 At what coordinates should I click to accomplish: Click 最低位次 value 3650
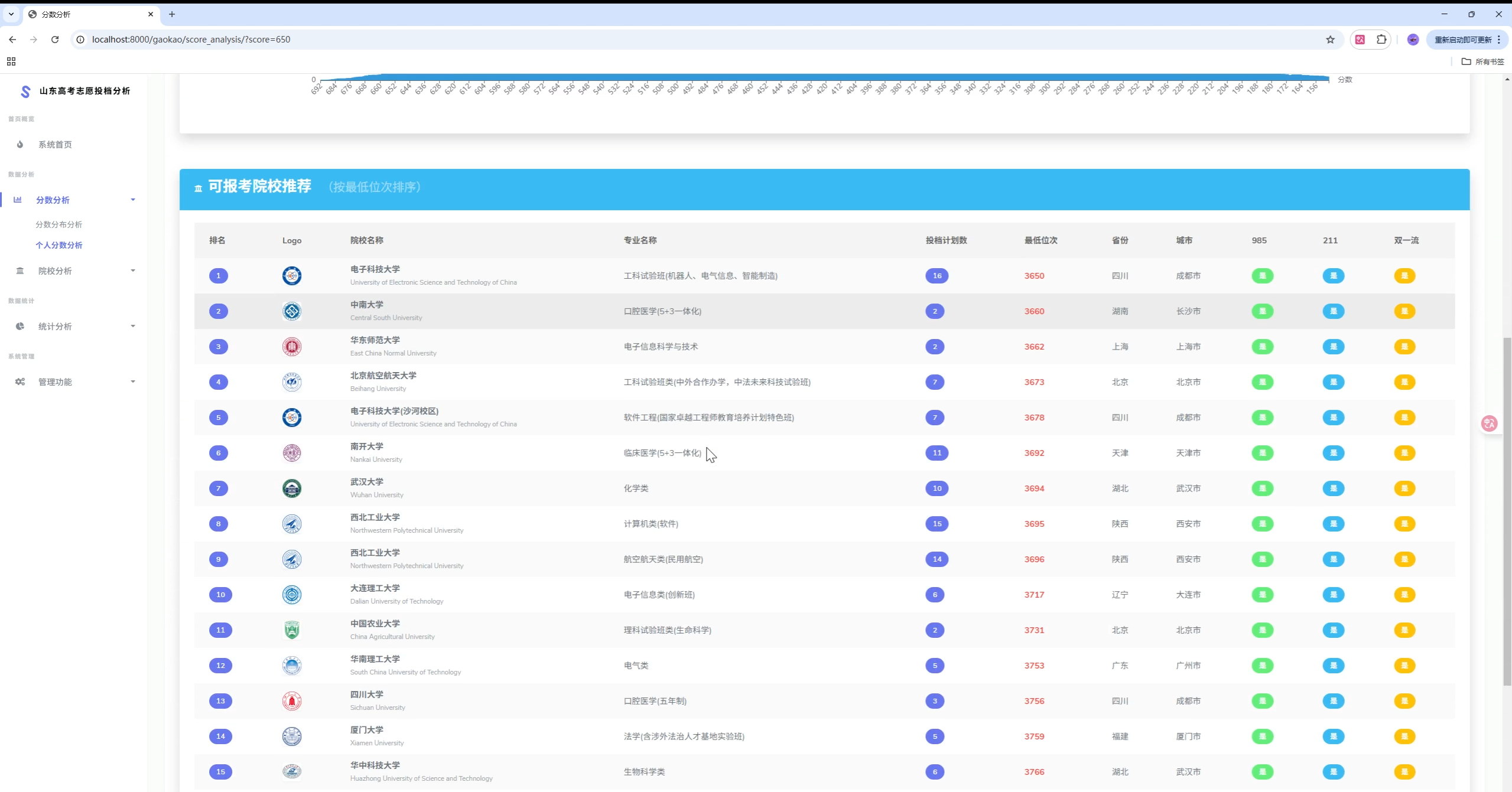pos(1035,276)
